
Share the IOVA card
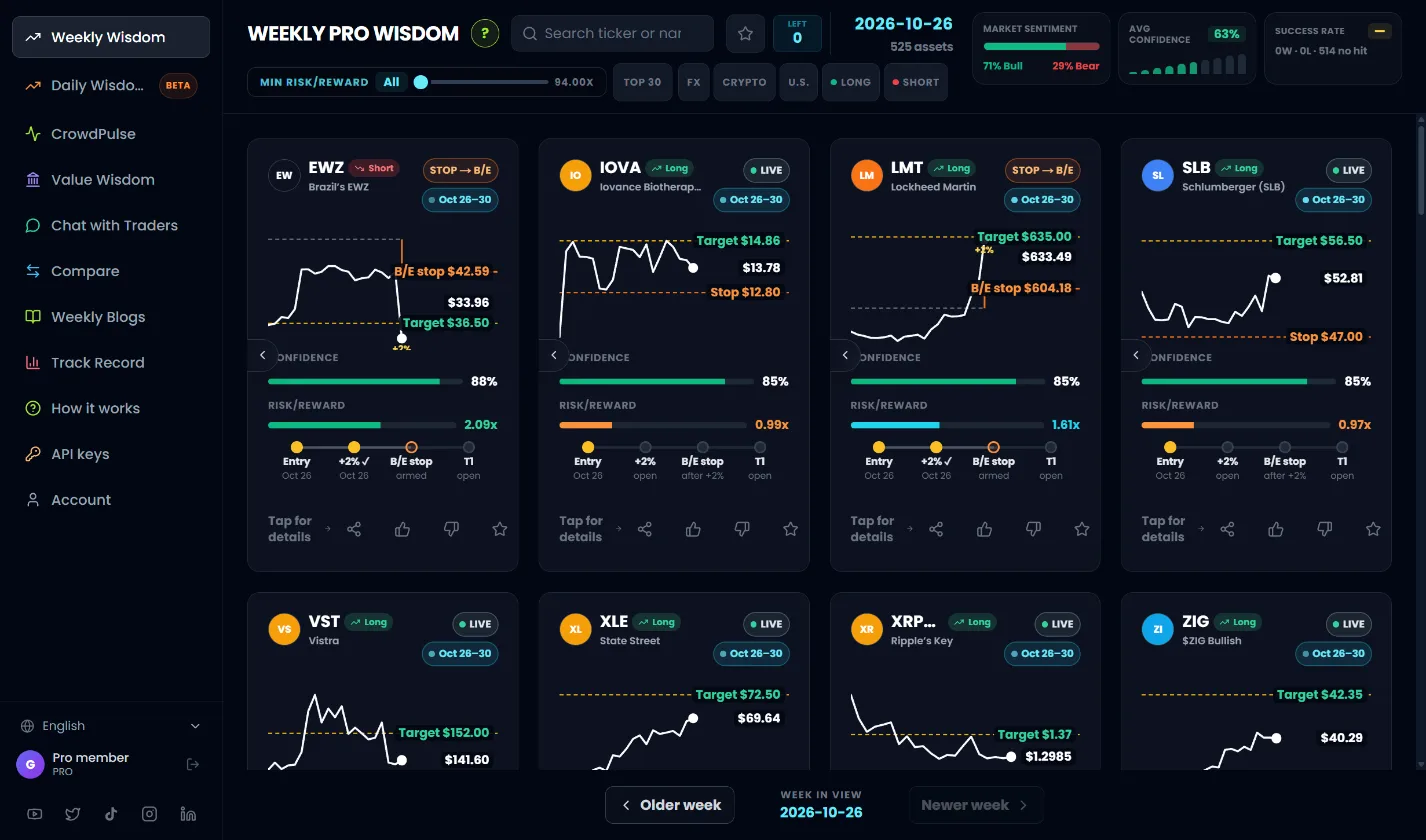coord(645,529)
